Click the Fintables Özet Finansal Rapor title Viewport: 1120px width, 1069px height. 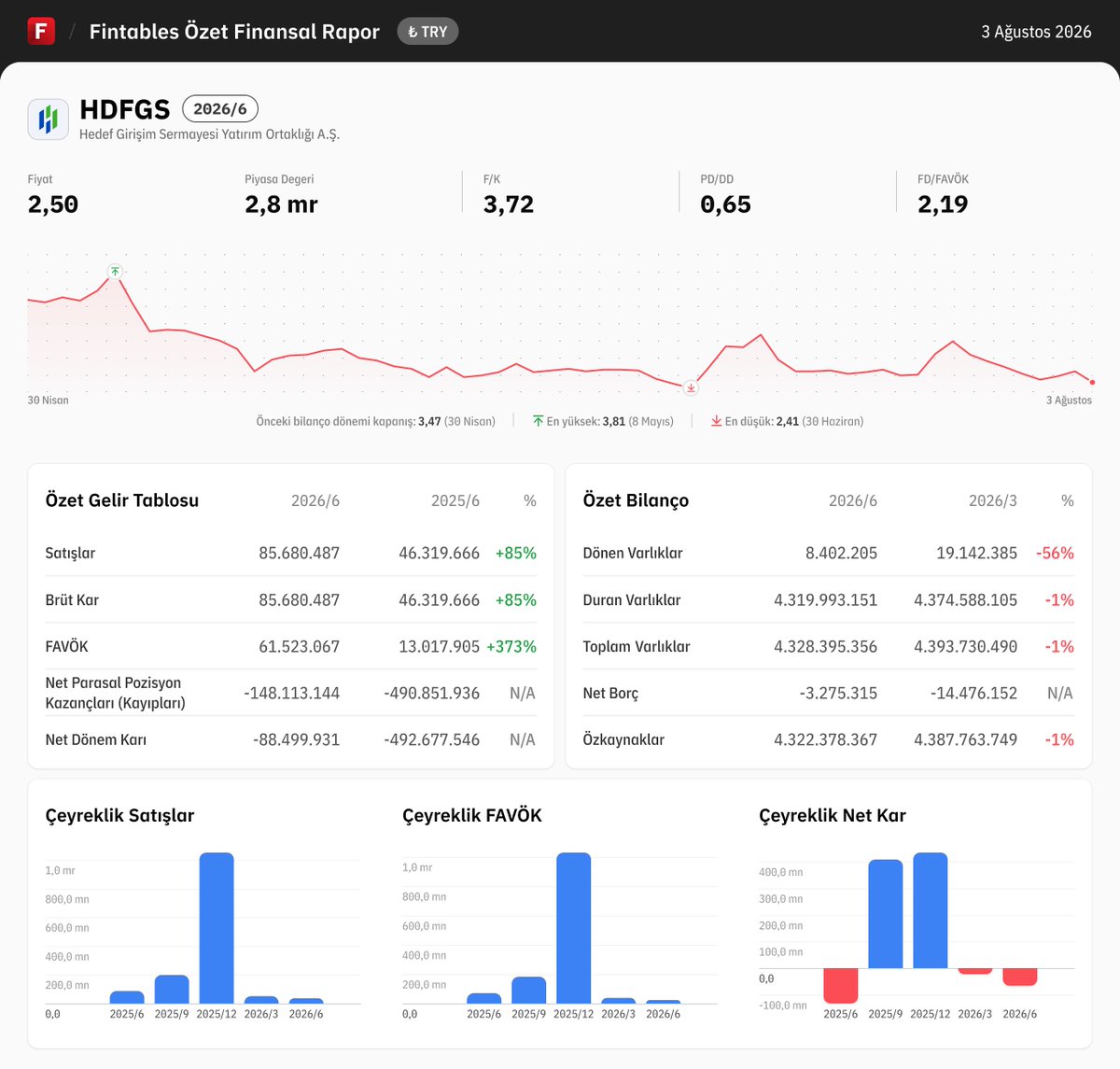tap(234, 32)
